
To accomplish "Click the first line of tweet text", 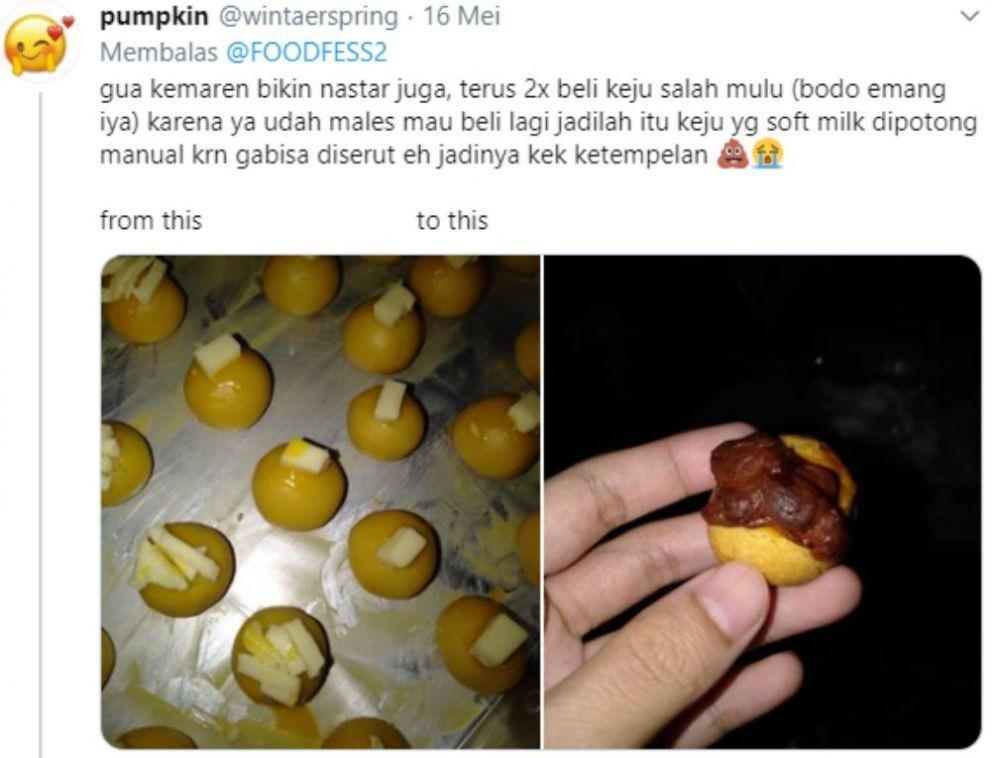I will click(523, 89).
